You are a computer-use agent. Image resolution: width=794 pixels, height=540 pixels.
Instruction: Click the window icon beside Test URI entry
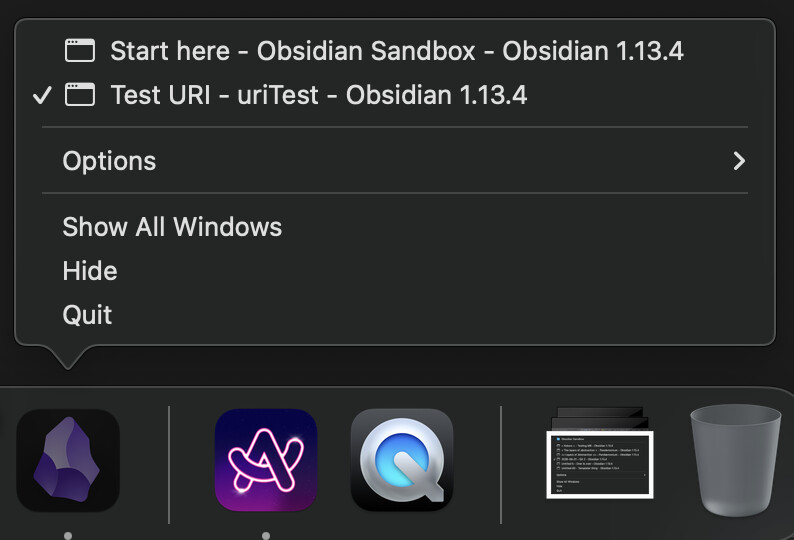click(x=80, y=95)
